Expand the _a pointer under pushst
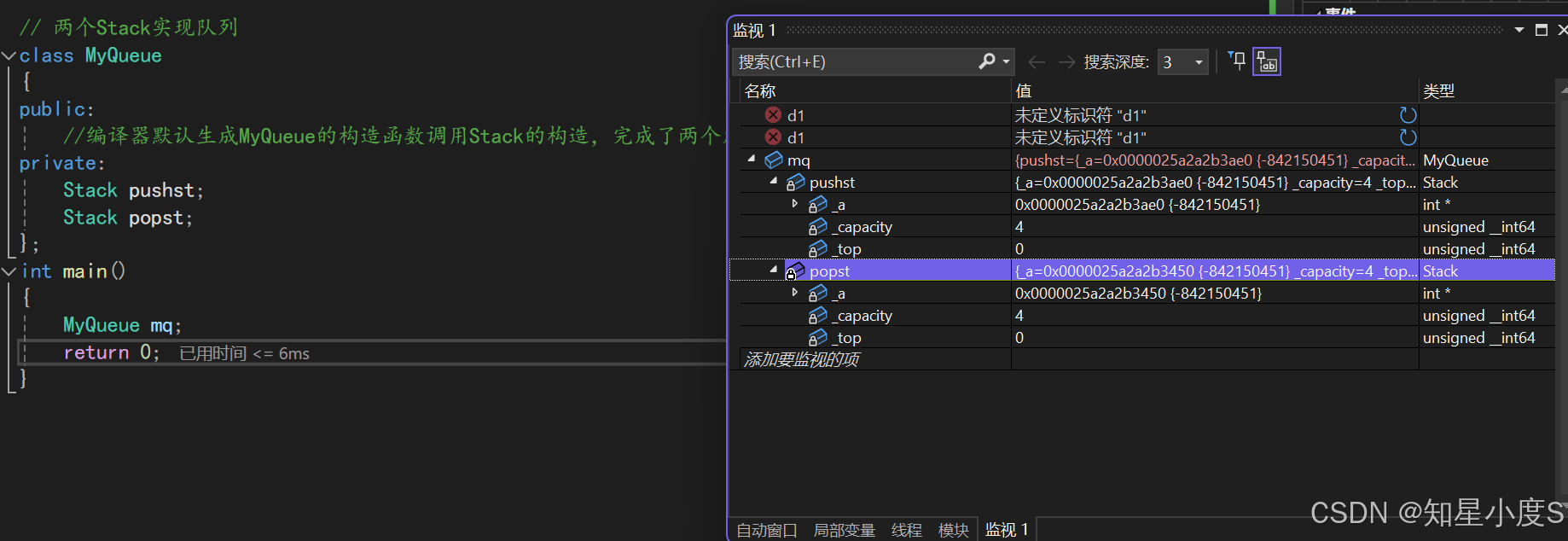Viewport: 1568px width, 541px height. coord(795,204)
